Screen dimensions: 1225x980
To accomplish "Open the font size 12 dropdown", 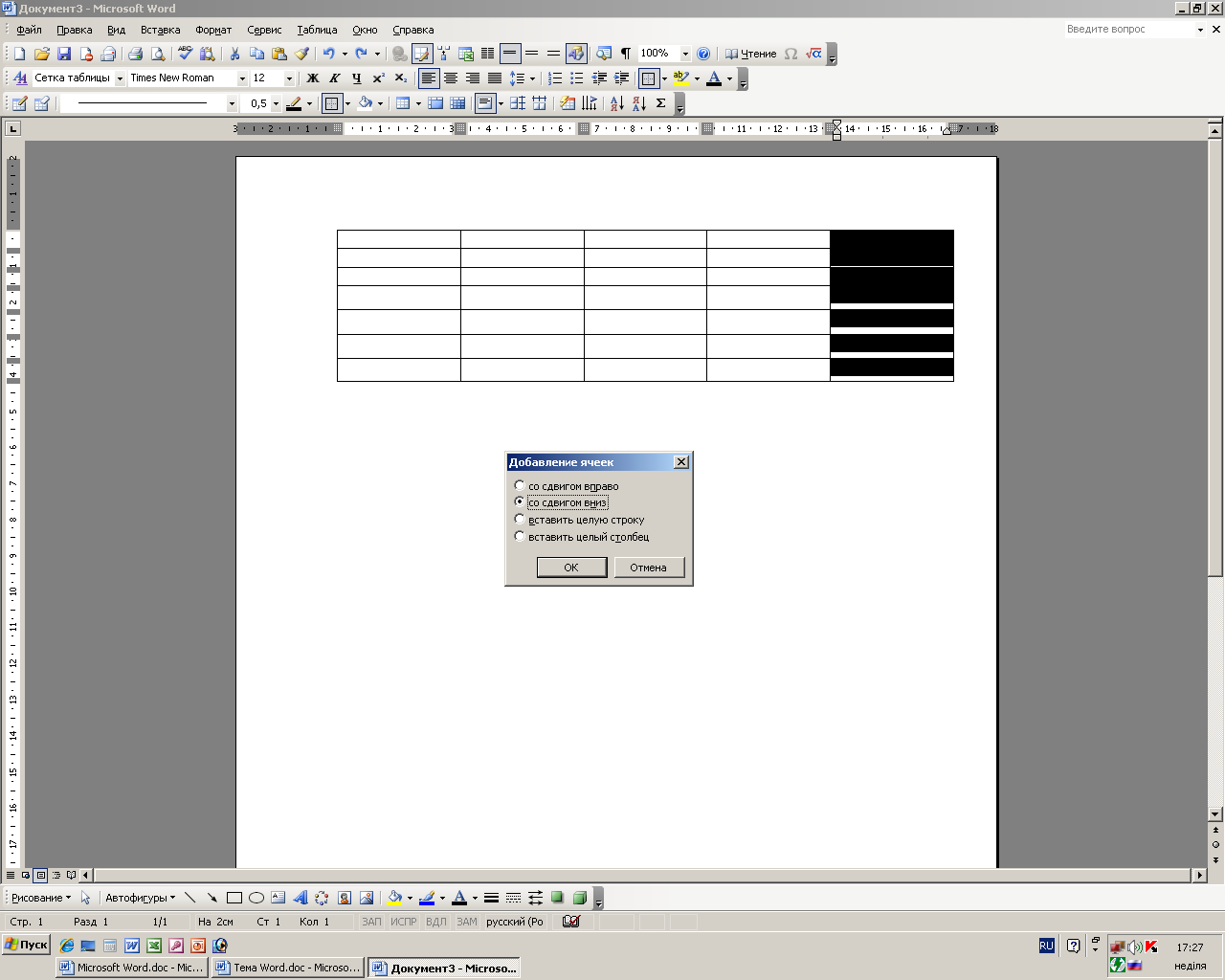I will click(290, 78).
